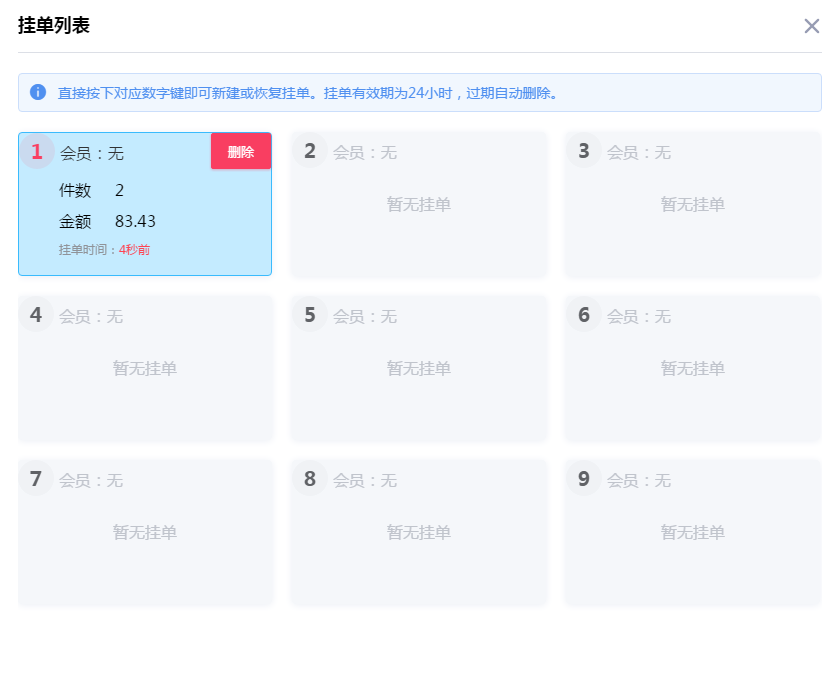Select the number 6 slot badge
This screenshot has width=840, height=688.
coord(584,315)
